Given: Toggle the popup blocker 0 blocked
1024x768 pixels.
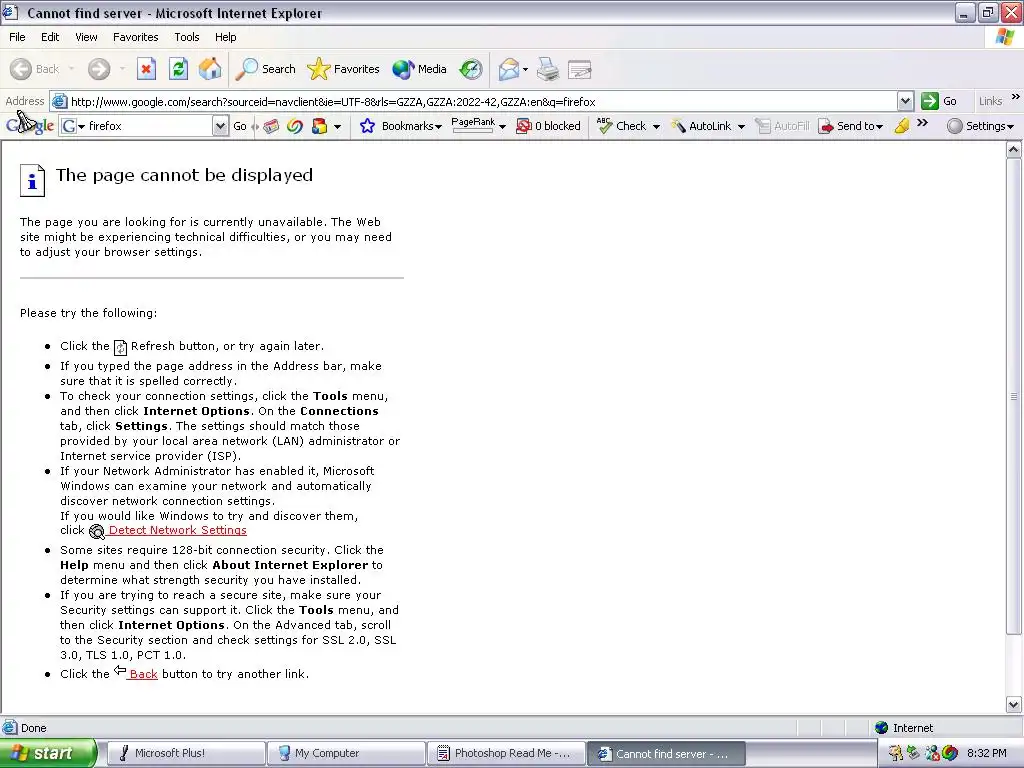Looking at the screenshot, I should (x=549, y=126).
